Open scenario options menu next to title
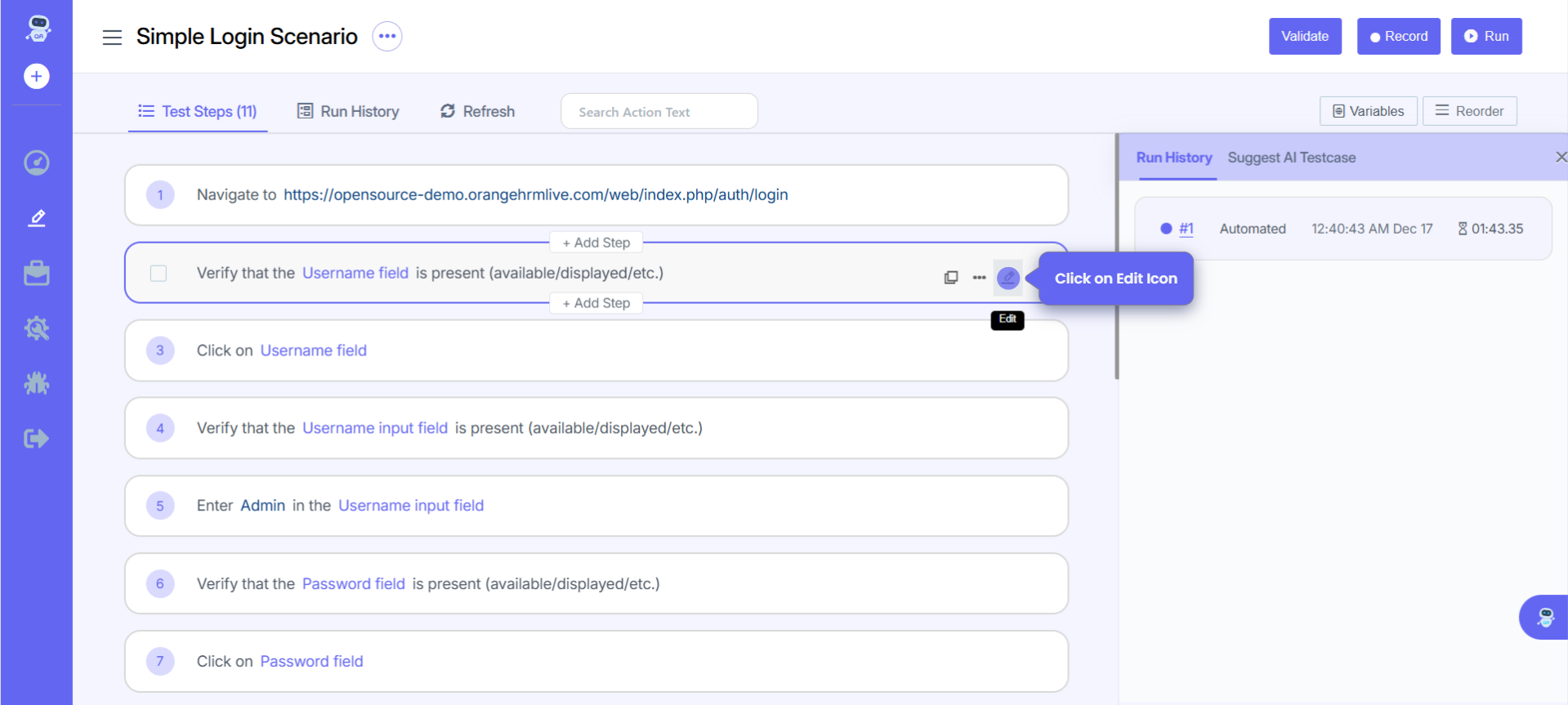The width and height of the screenshot is (1568, 705). pyautogui.click(x=387, y=36)
